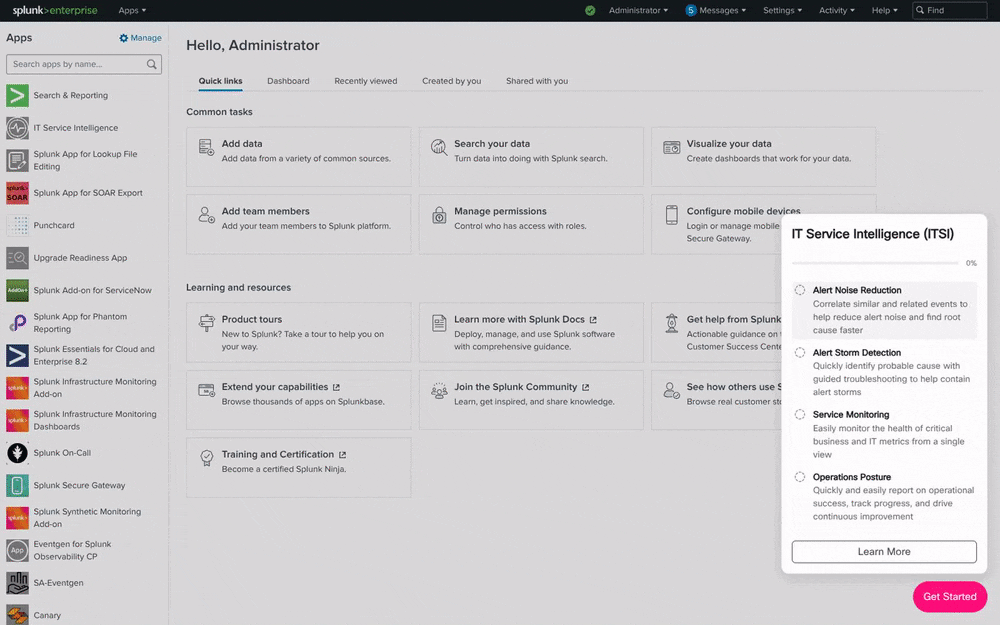This screenshot has height=625, width=1000.
Task: Mark Service Monitoring as complete
Action: (799, 413)
